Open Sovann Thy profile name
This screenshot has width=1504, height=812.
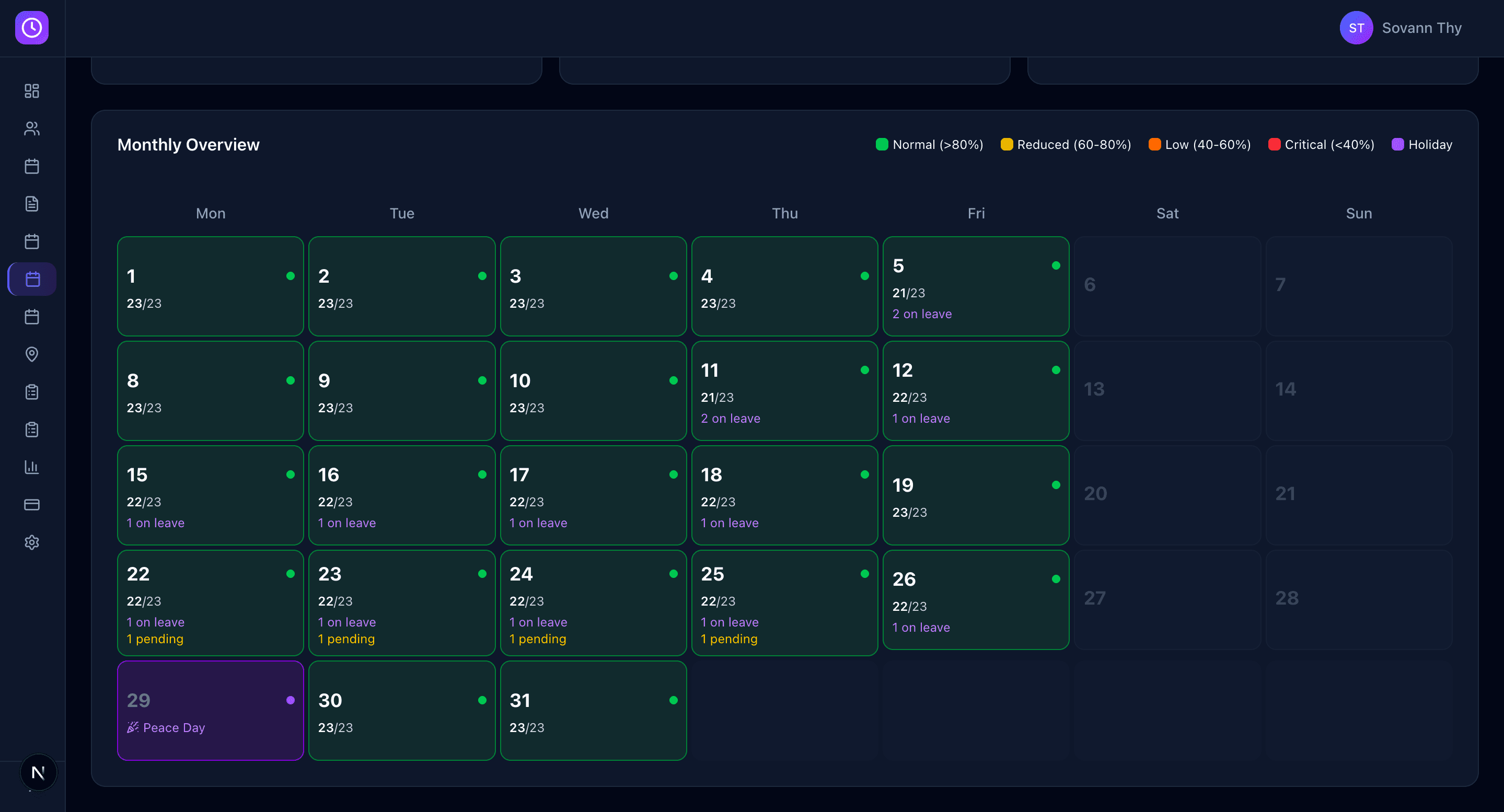(1421, 28)
